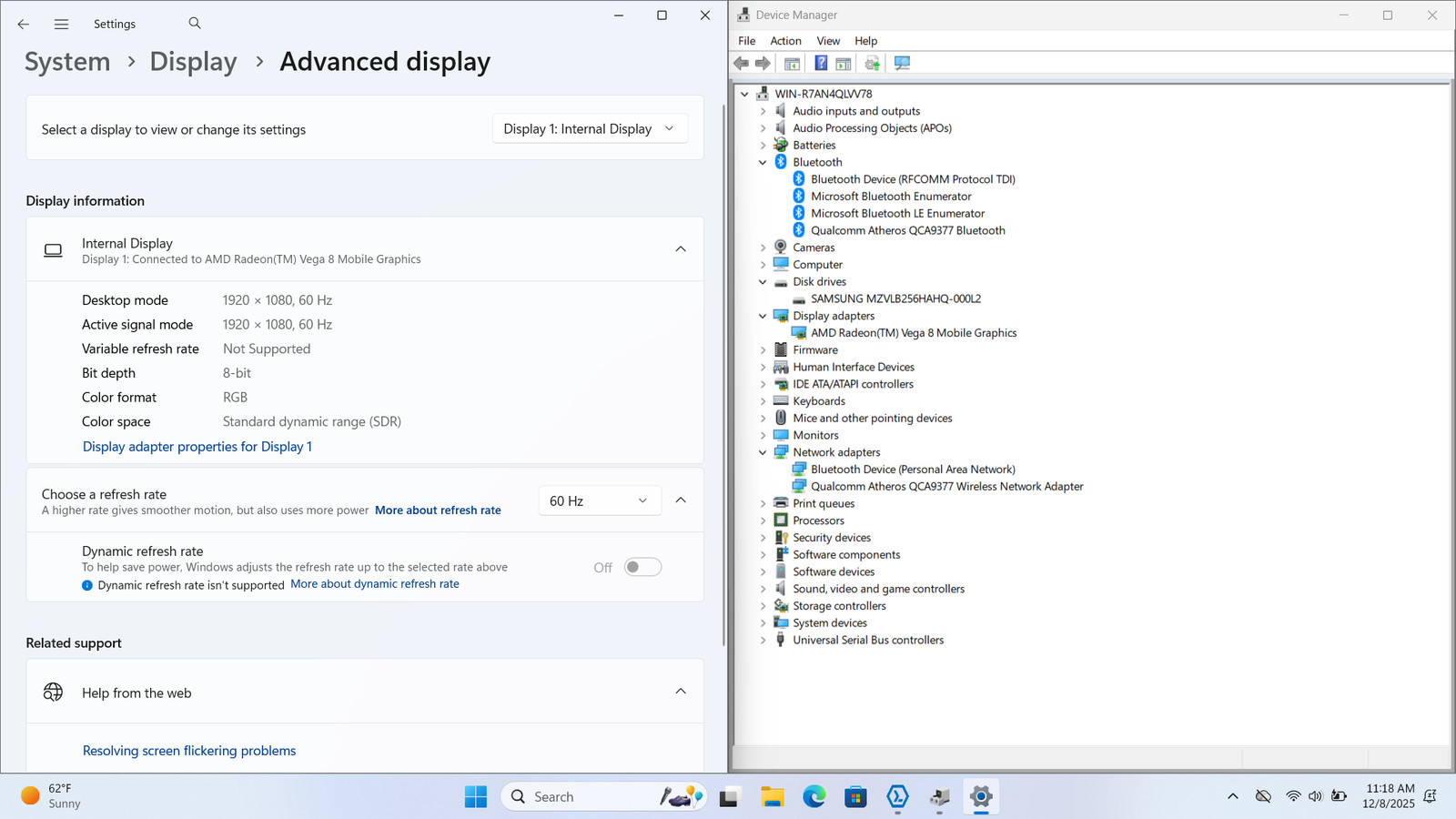Viewport: 1456px width, 819px height.
Task: Click Show/Hide Action Pane toolbar icon
Action: [x=844, y=63]
